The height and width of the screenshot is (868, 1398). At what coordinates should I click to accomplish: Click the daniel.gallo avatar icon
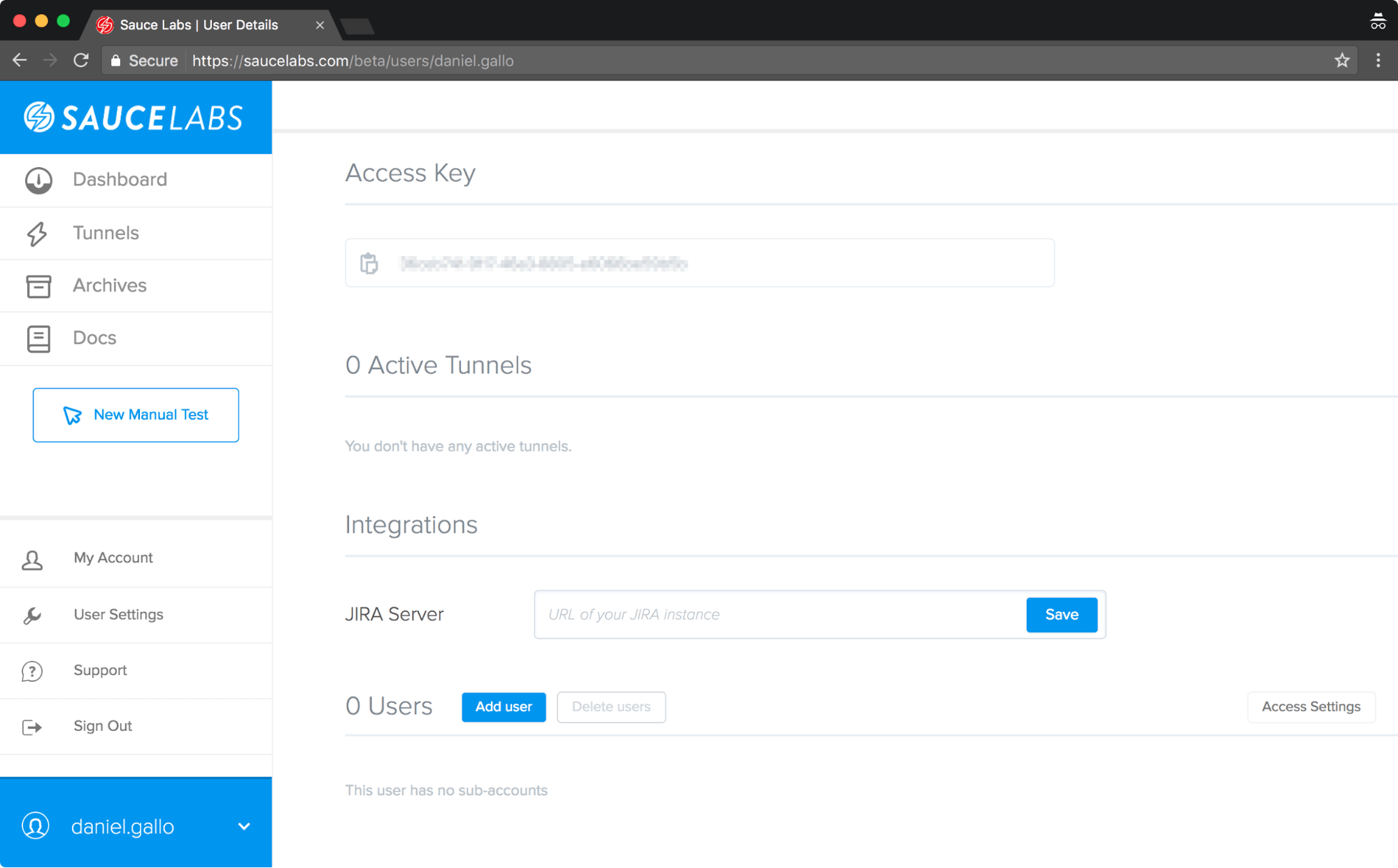pyautogui.click(x=35, y=825)
